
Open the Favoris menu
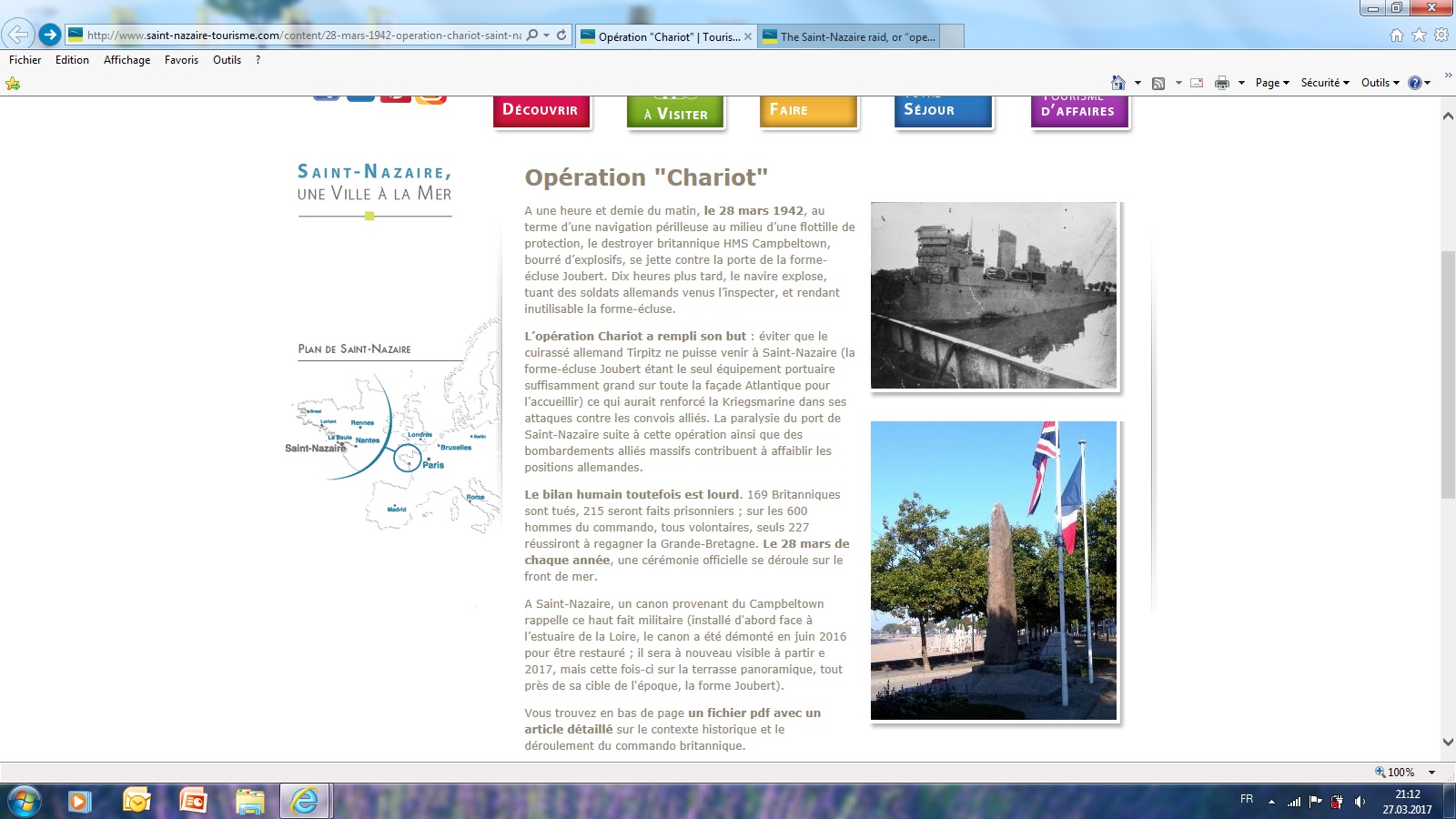tap(181, 60)
